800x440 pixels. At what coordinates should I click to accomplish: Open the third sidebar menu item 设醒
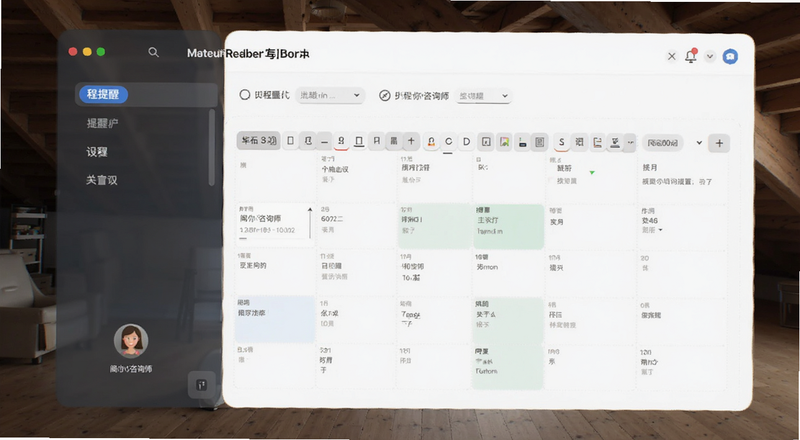pyautogui.click(x=97, y=152)
